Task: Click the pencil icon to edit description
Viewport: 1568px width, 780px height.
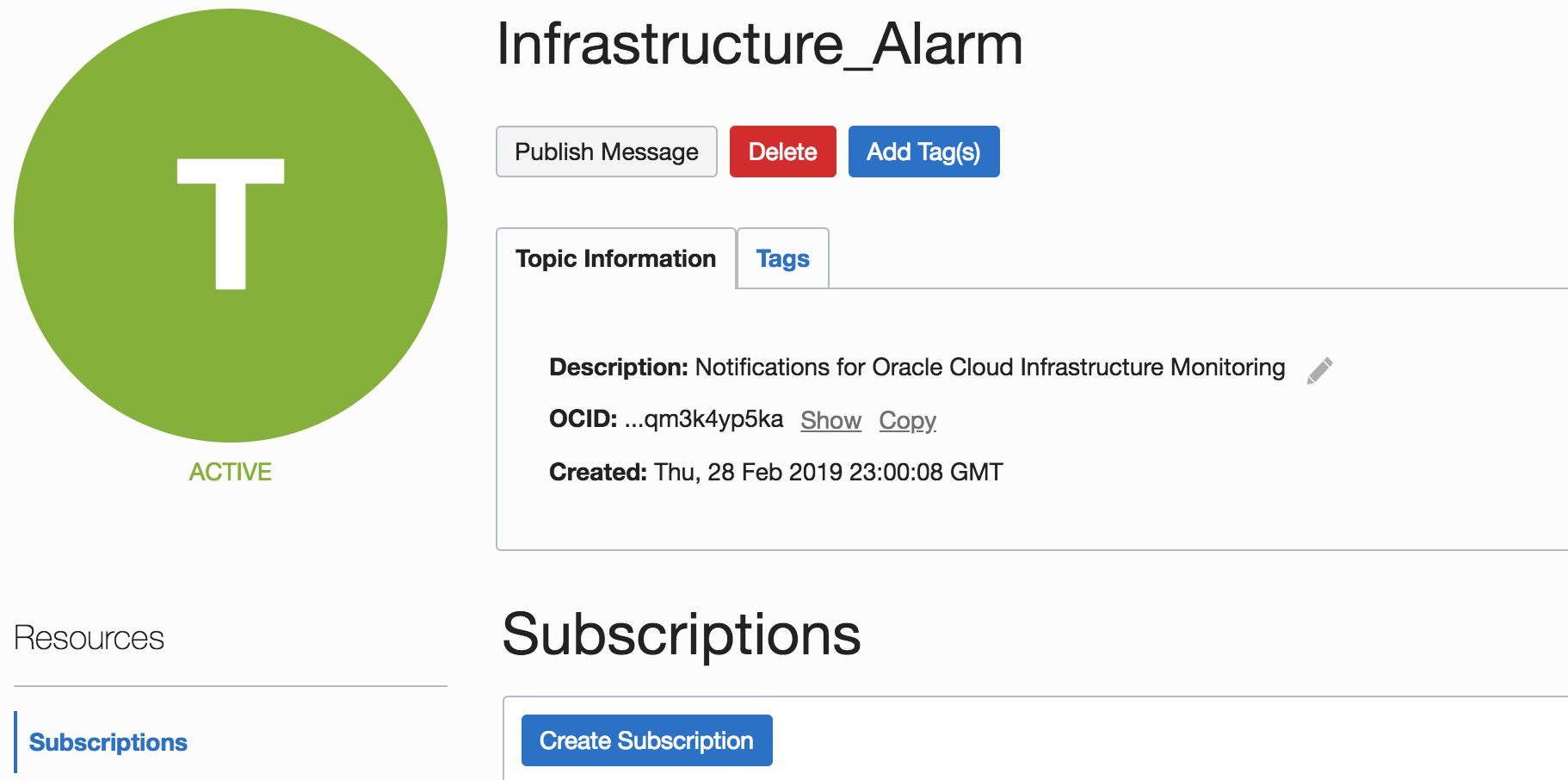Action: pos(1319,370)
